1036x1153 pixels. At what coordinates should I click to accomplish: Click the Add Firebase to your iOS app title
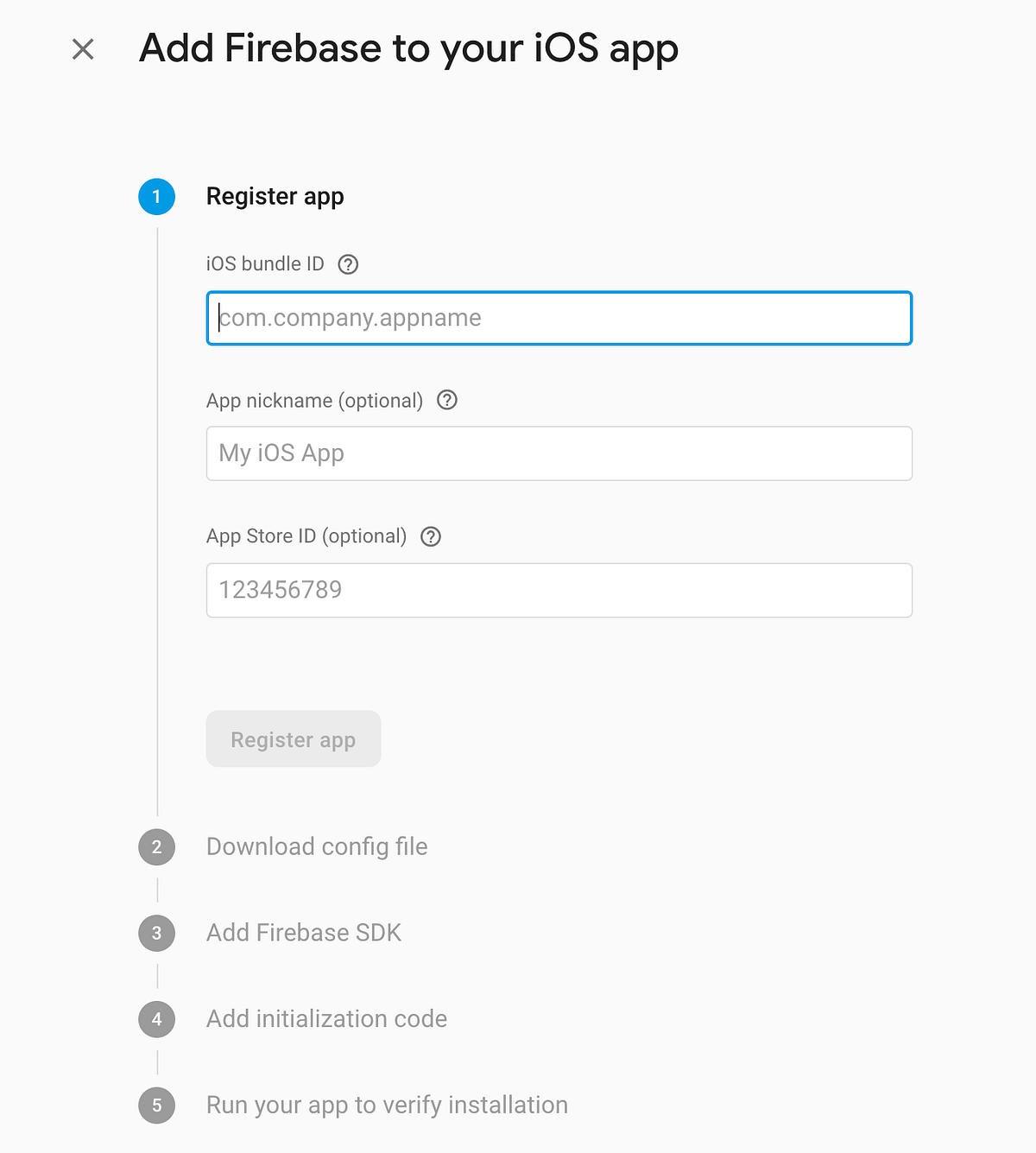pos(409,49)
